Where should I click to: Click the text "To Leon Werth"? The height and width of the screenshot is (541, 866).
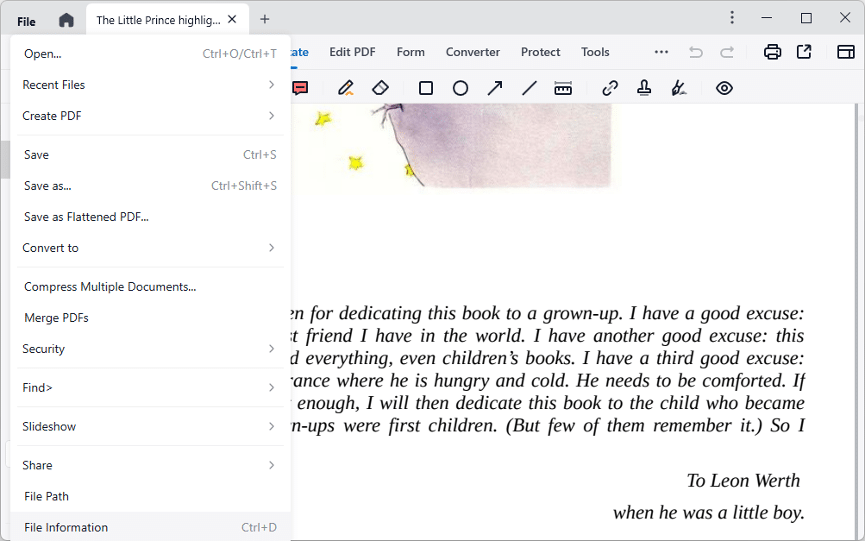743,480
